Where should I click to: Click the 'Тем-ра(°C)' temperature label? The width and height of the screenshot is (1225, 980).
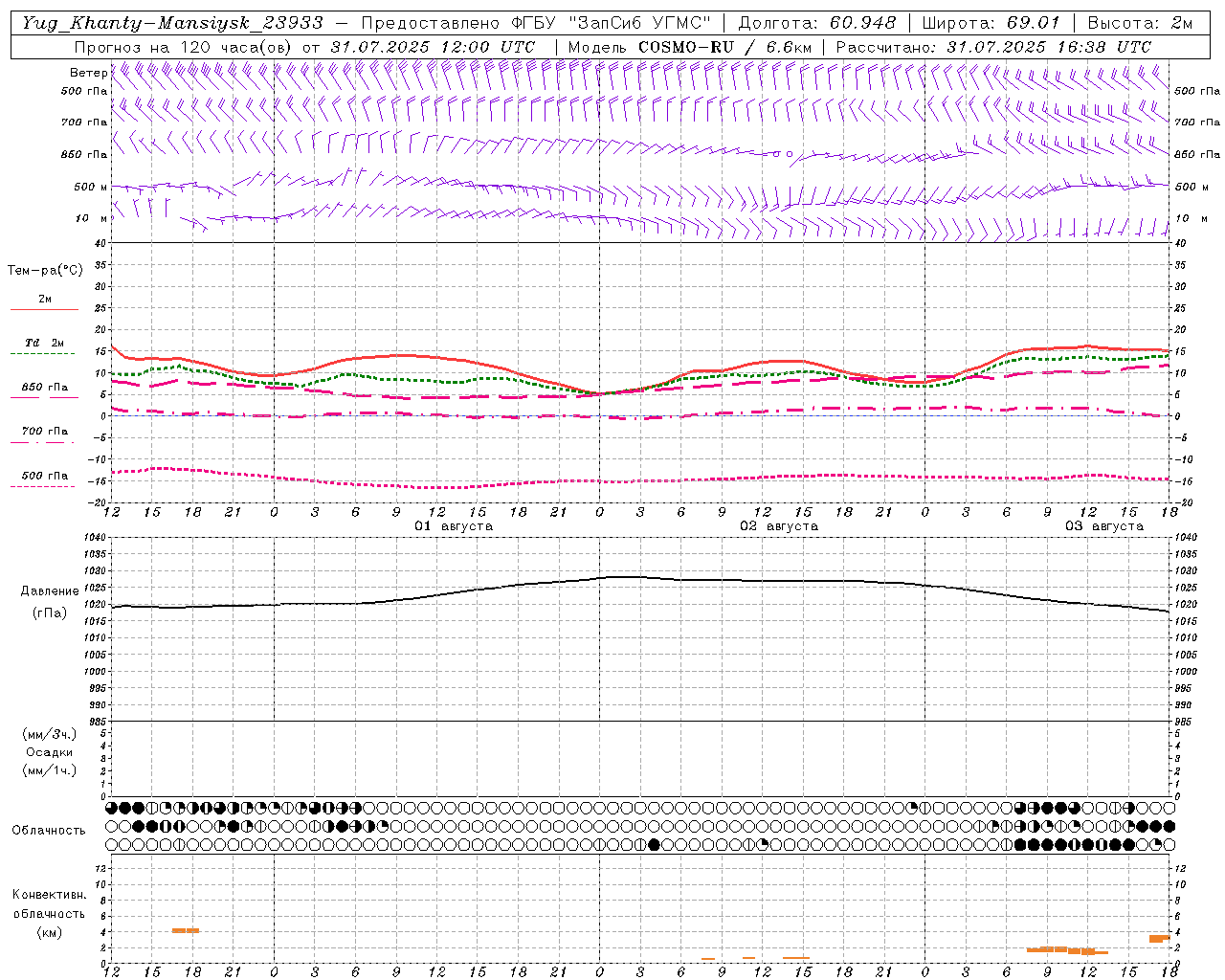point(45,271)
